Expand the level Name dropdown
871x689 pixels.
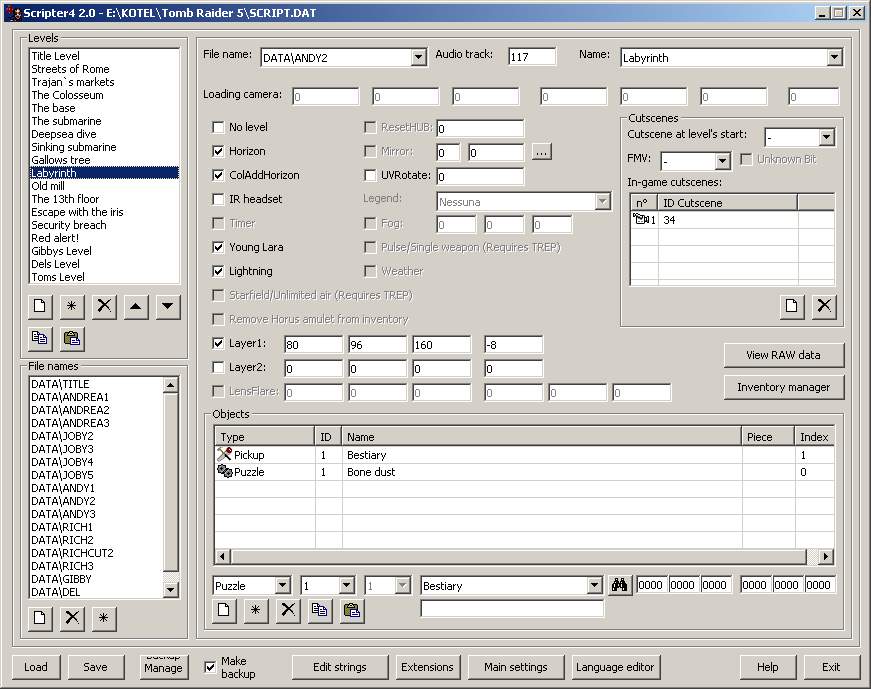click(834, 57)
